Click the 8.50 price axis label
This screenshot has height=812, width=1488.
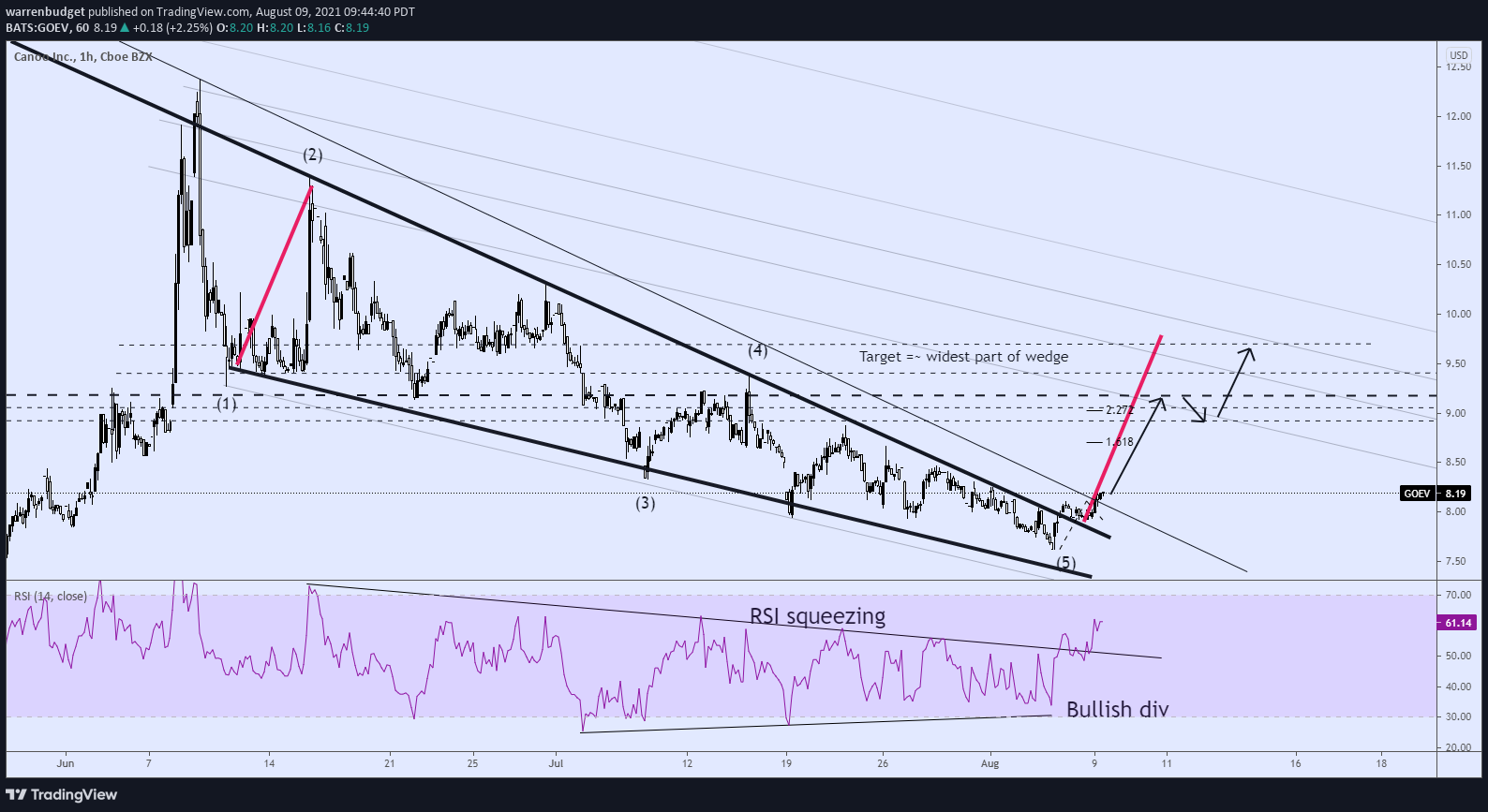coord(1455,462)
